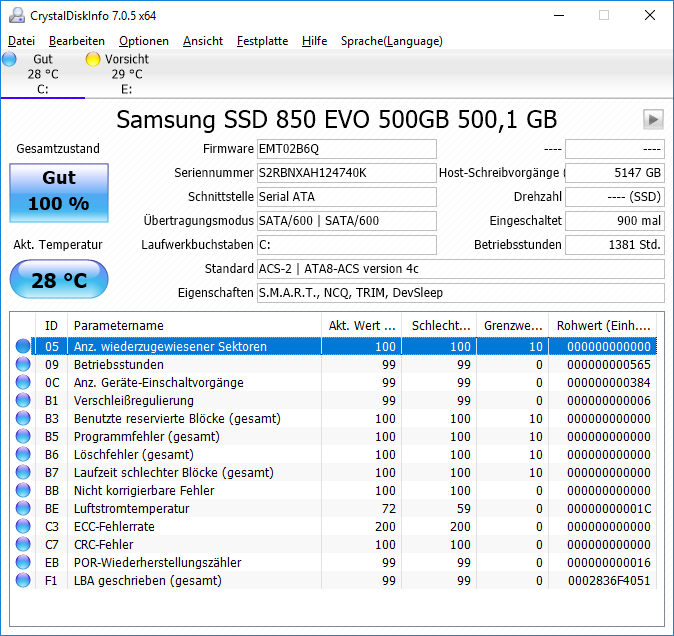Viewport: 674px width, 636px height.
Task: Click blue status dot of row BE
Action: [x=23, y=508]
